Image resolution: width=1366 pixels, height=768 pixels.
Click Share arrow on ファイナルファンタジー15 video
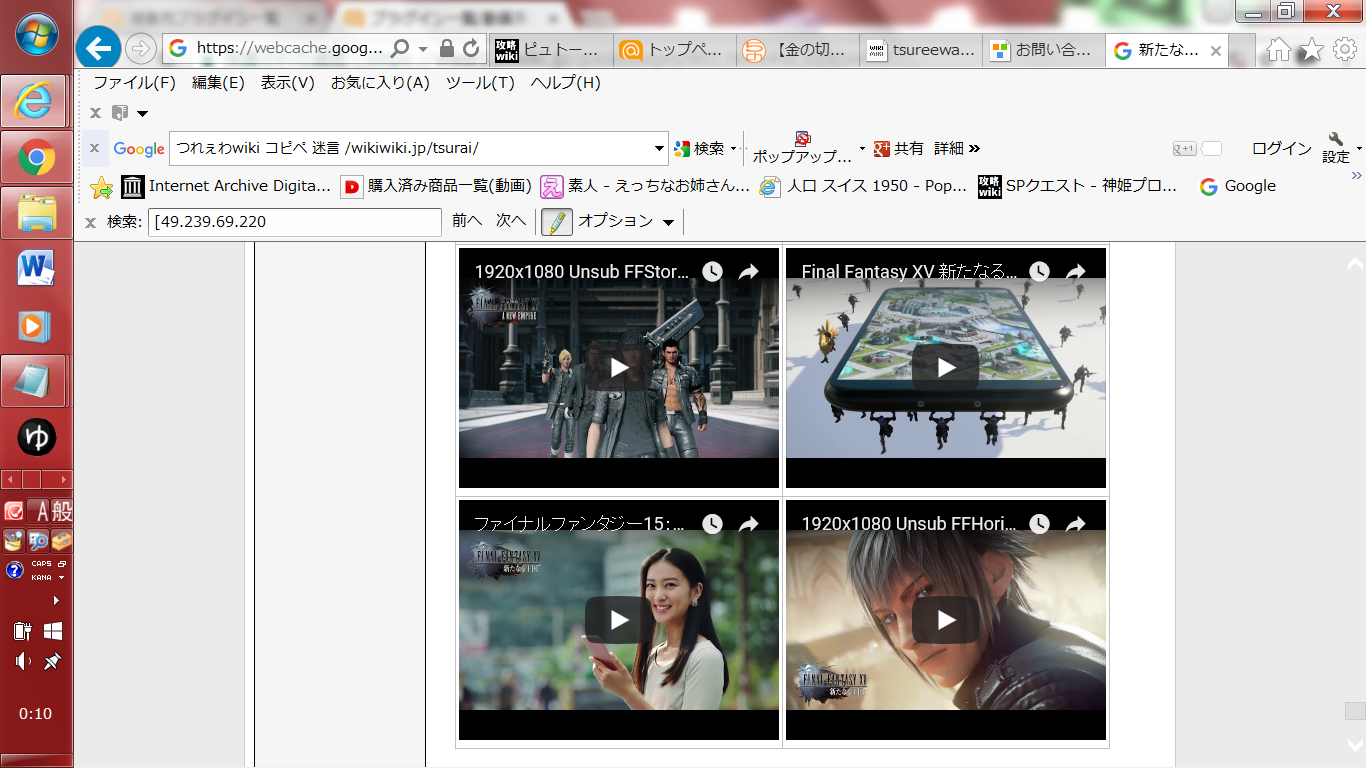[x=748, y=523]
